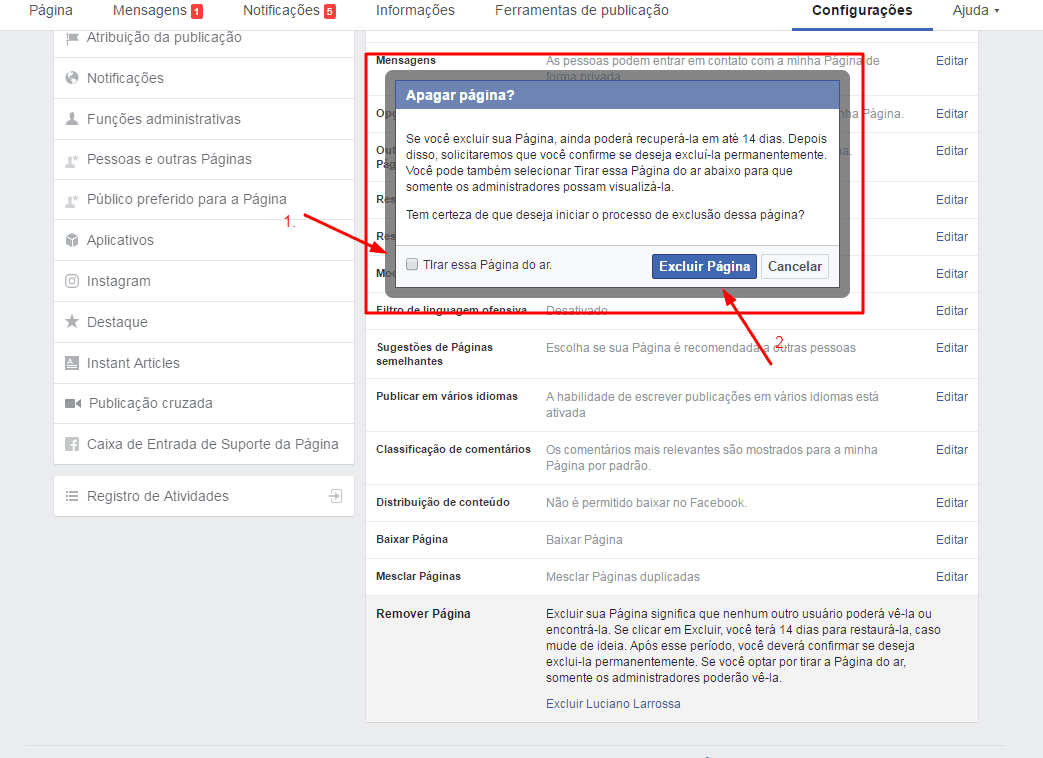Click the cube icon next to Aplicativos
Image resolution: width=1043 pixels, height=758 pixels.
[x=72, y=240]
